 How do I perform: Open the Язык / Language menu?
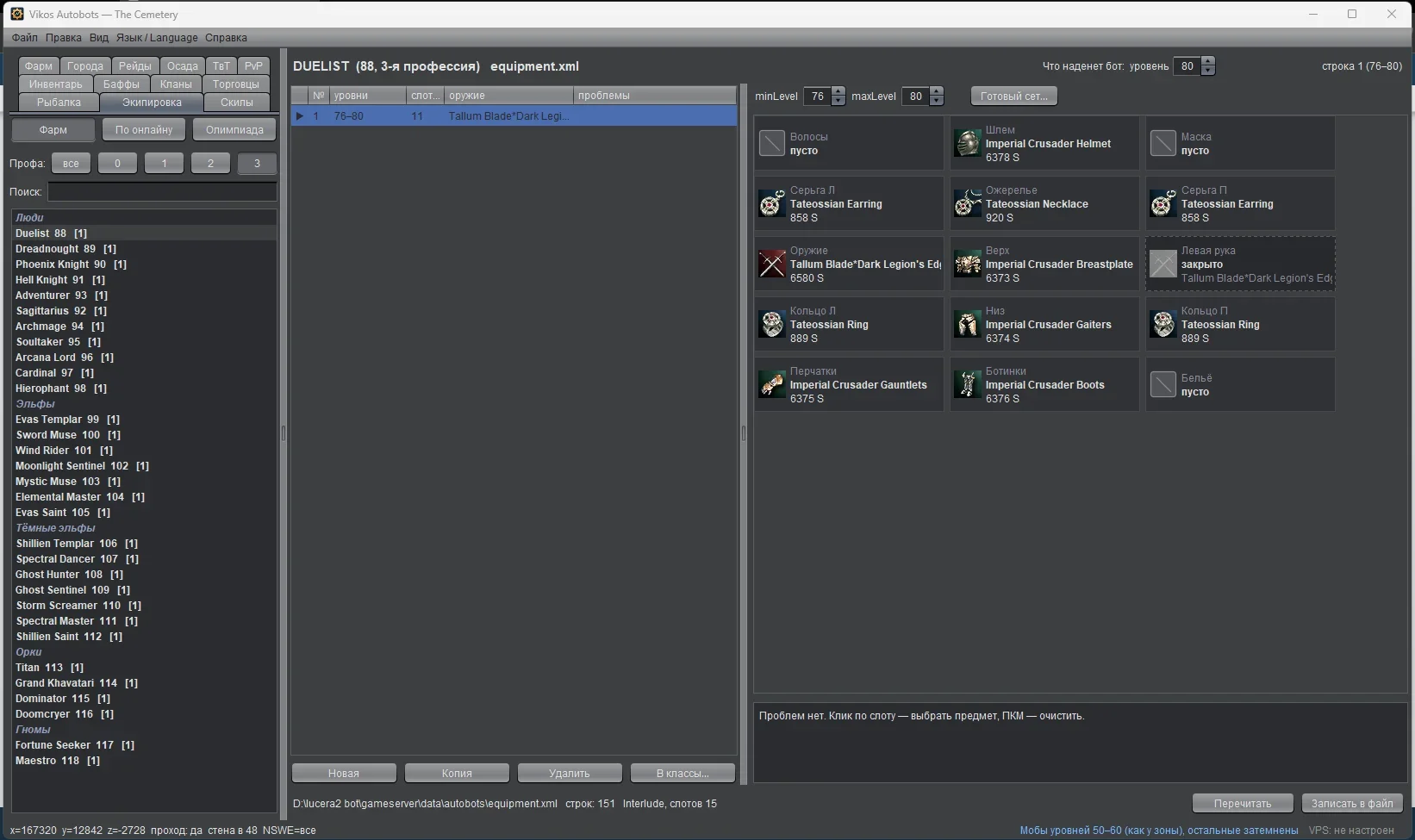(157, 38)
